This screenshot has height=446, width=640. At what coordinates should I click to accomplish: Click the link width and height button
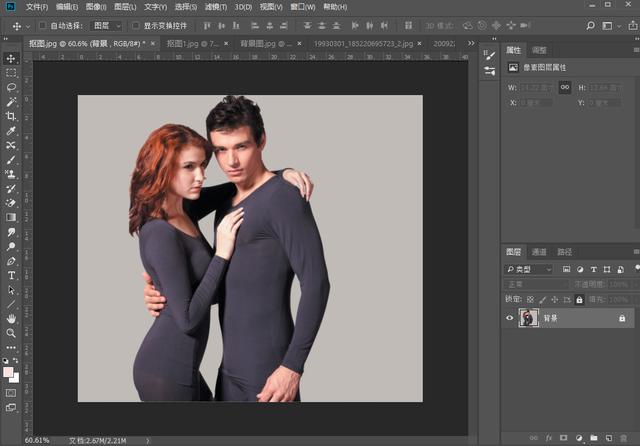565,87
